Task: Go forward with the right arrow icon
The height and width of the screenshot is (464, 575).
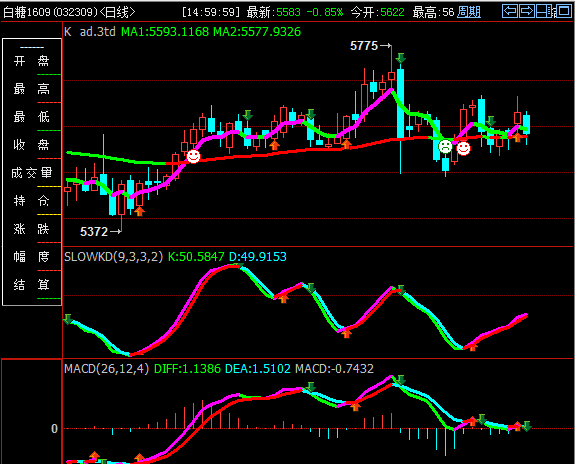Action: pos(527,11)
